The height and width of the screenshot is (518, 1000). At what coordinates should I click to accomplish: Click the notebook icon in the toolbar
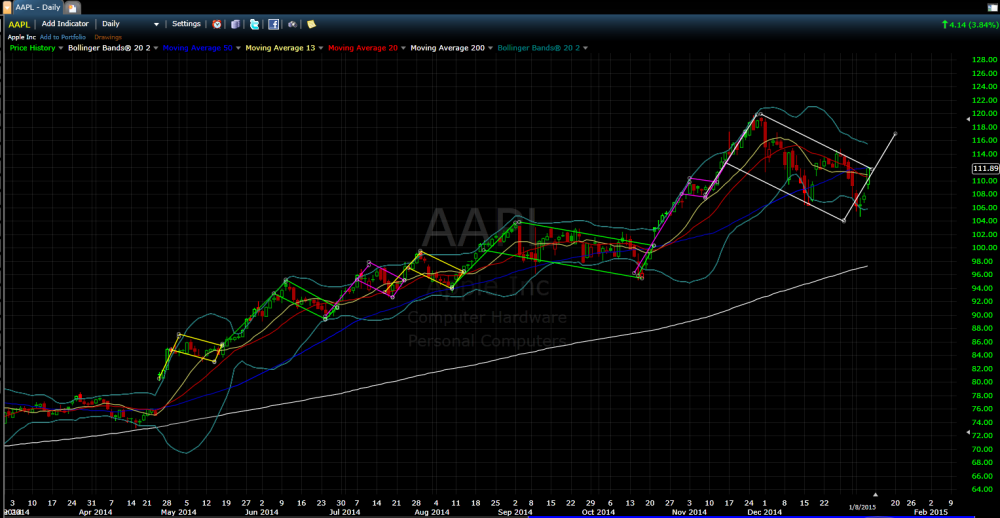235,24
